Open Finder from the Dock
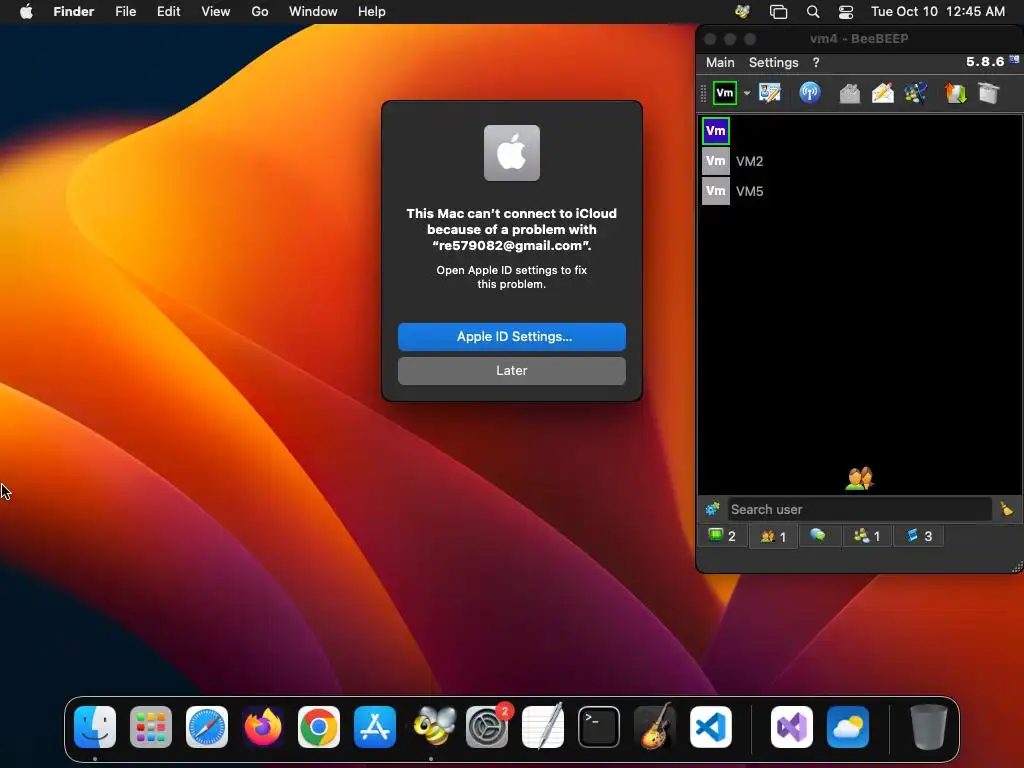The image size is (1024, 768). point(95,727)
